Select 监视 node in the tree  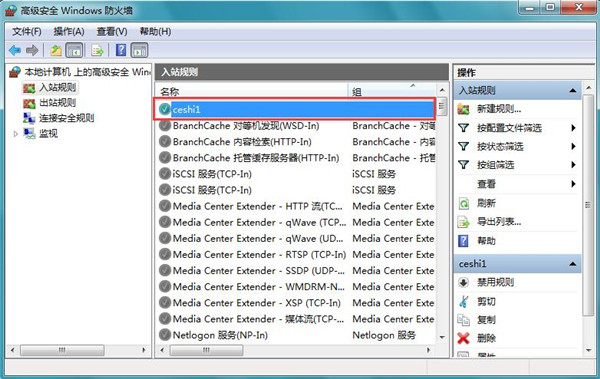click(x=48, y=133)
